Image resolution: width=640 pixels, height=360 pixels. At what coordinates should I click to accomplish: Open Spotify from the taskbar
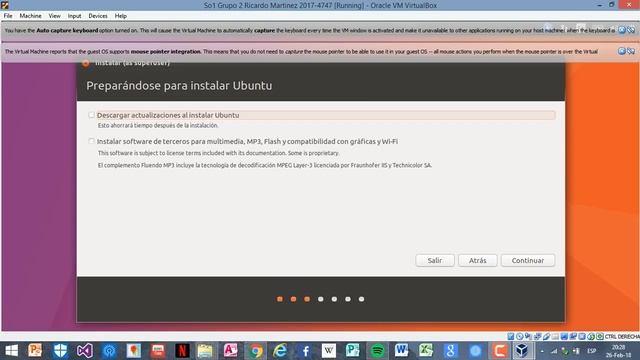tap(377, 351)
